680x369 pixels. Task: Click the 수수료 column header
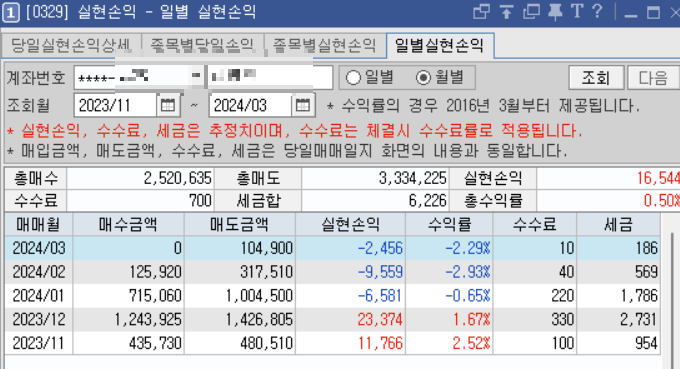535,225
